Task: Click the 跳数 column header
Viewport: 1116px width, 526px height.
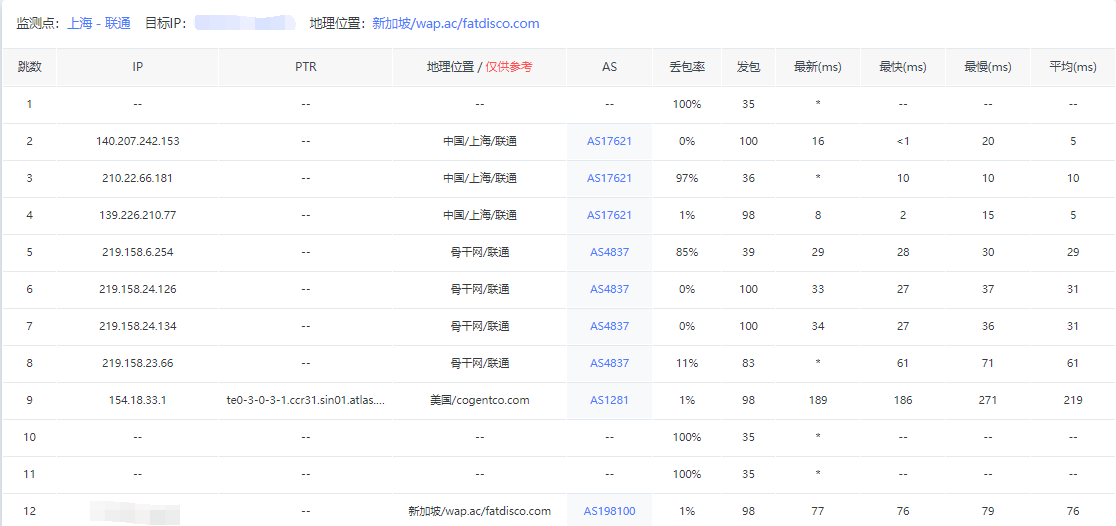Action: pos(29,67)
